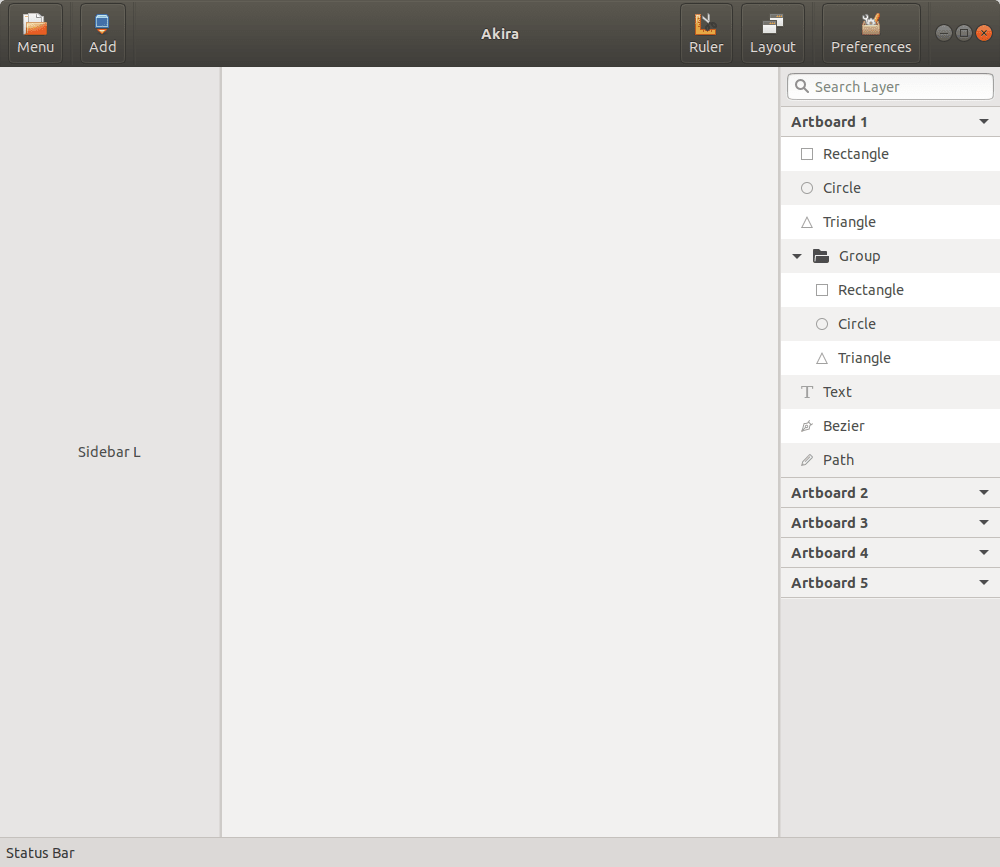Select the Artboard 2 header label
The image size is (1000, 867).
point(829,493)
